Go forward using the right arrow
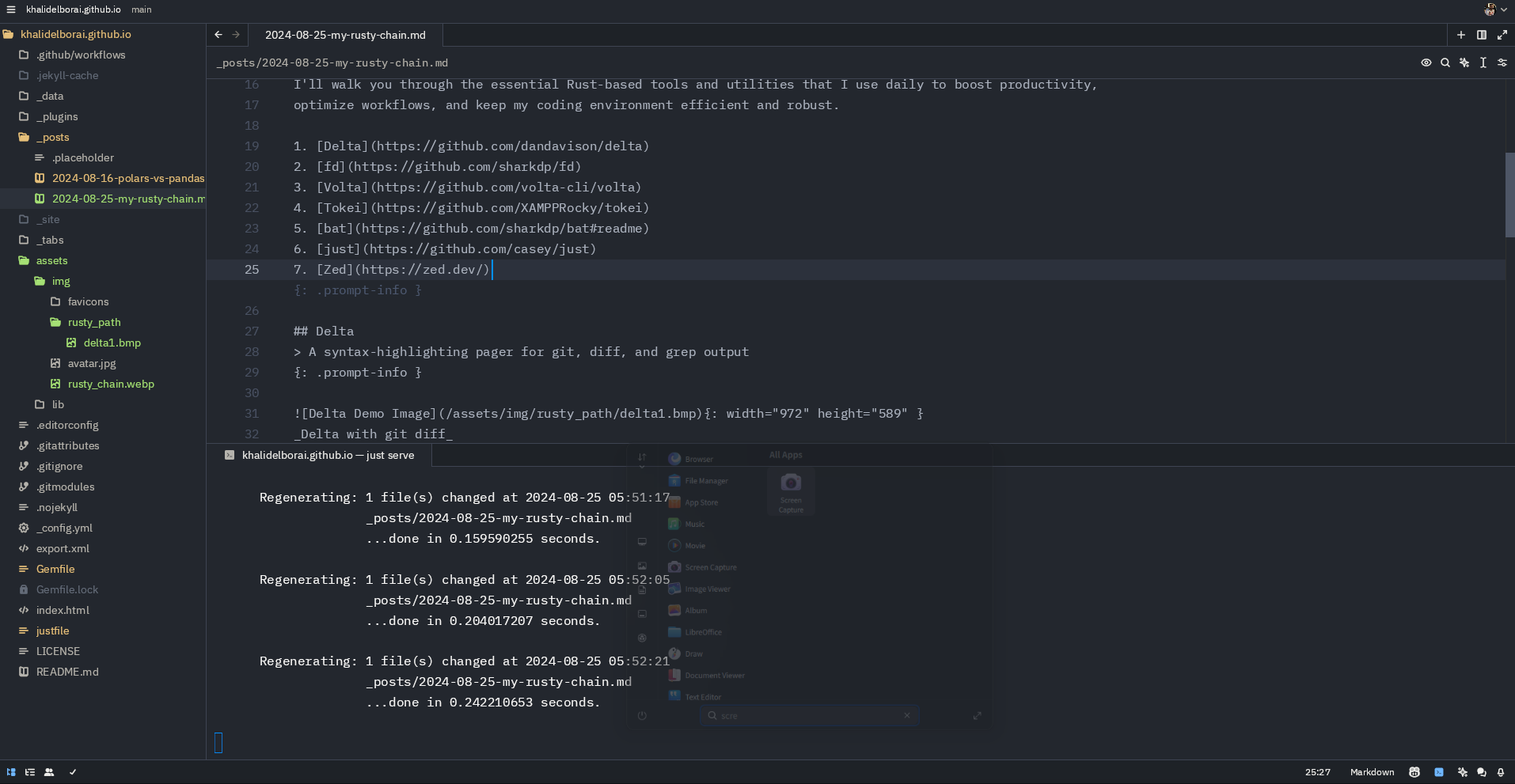The height and width of the screenshot is (784, 1515). click(236, 35)
